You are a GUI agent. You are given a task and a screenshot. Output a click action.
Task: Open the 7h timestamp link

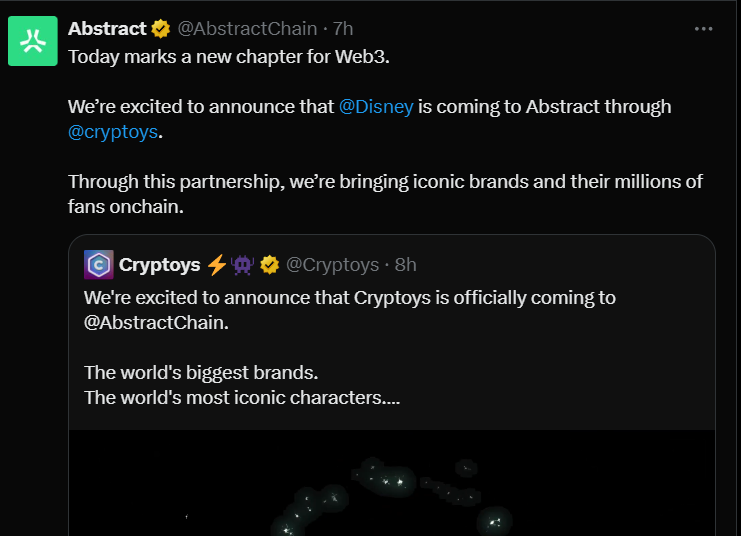[x=343, y=29]
